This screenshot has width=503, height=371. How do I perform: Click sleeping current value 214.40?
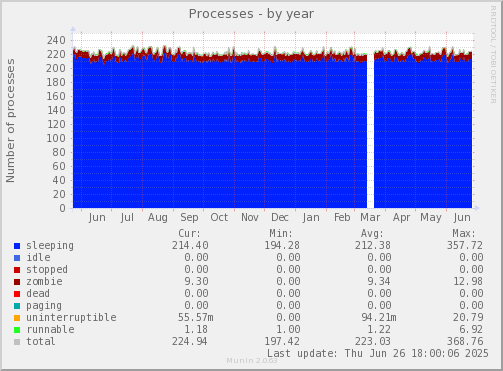(190, 246)
